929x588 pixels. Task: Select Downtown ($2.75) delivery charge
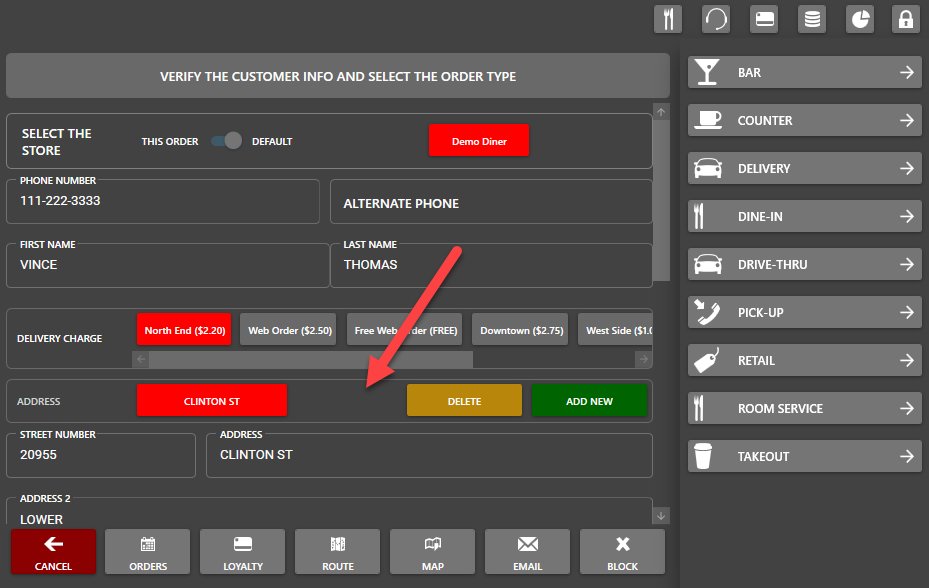(x=522, y=330)
